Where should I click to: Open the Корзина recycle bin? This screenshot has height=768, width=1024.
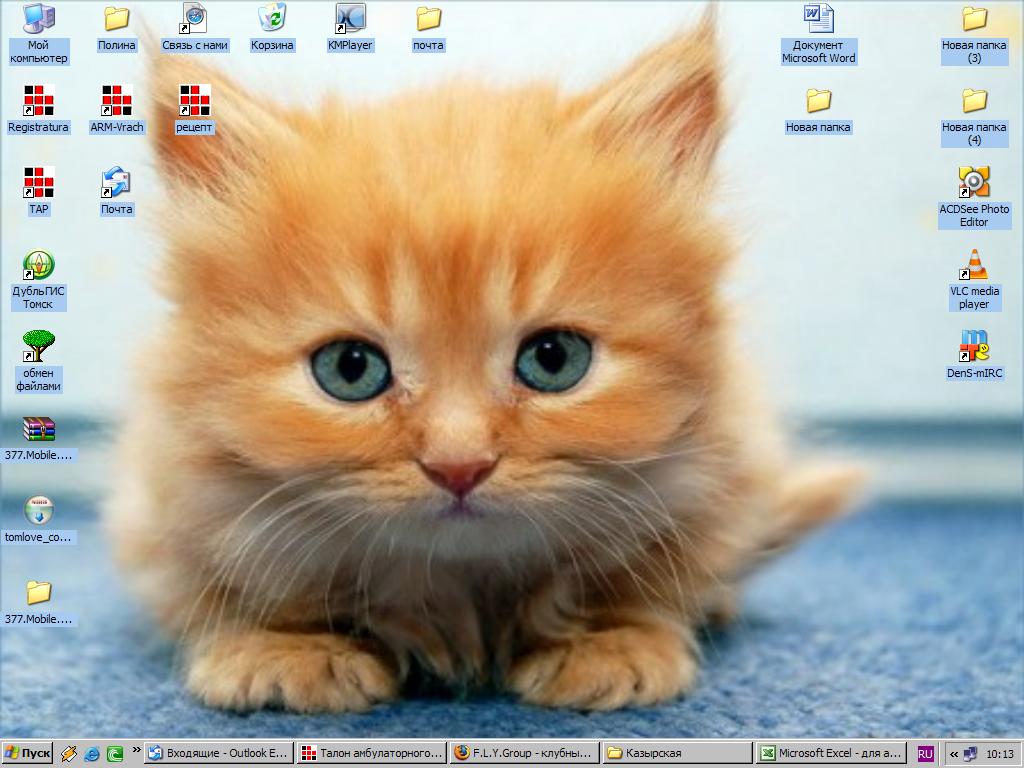(272, 28)
